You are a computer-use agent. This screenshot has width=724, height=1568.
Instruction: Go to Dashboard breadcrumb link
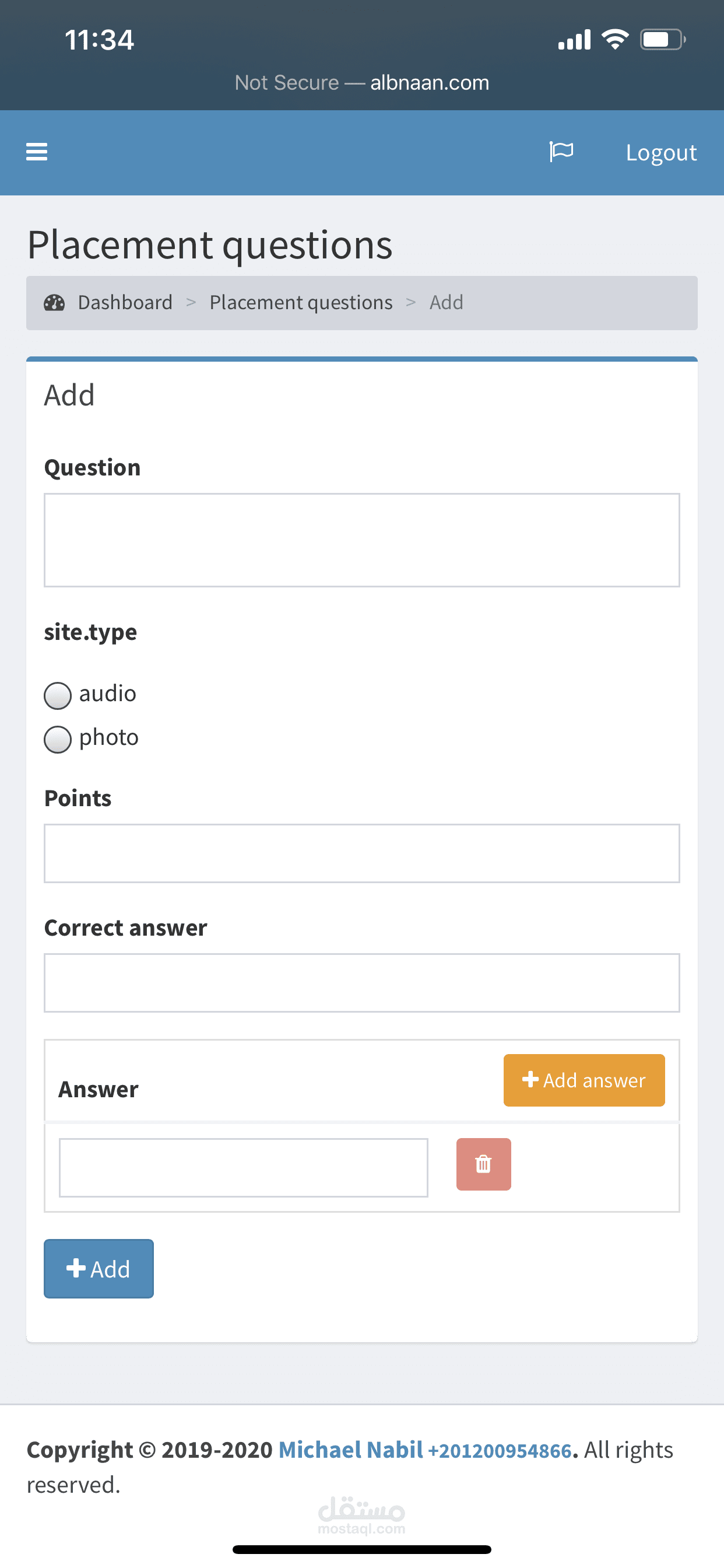coord(125,303)
